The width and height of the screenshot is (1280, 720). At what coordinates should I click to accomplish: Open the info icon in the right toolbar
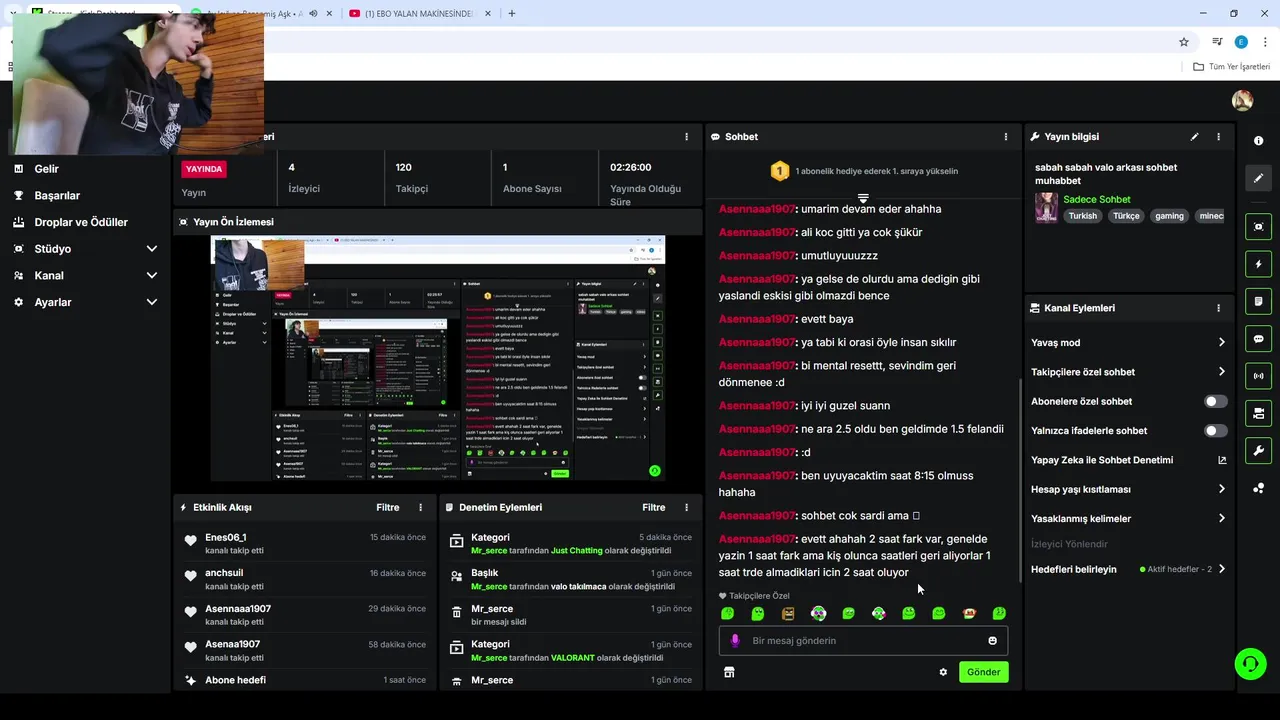click(1258, 141)
